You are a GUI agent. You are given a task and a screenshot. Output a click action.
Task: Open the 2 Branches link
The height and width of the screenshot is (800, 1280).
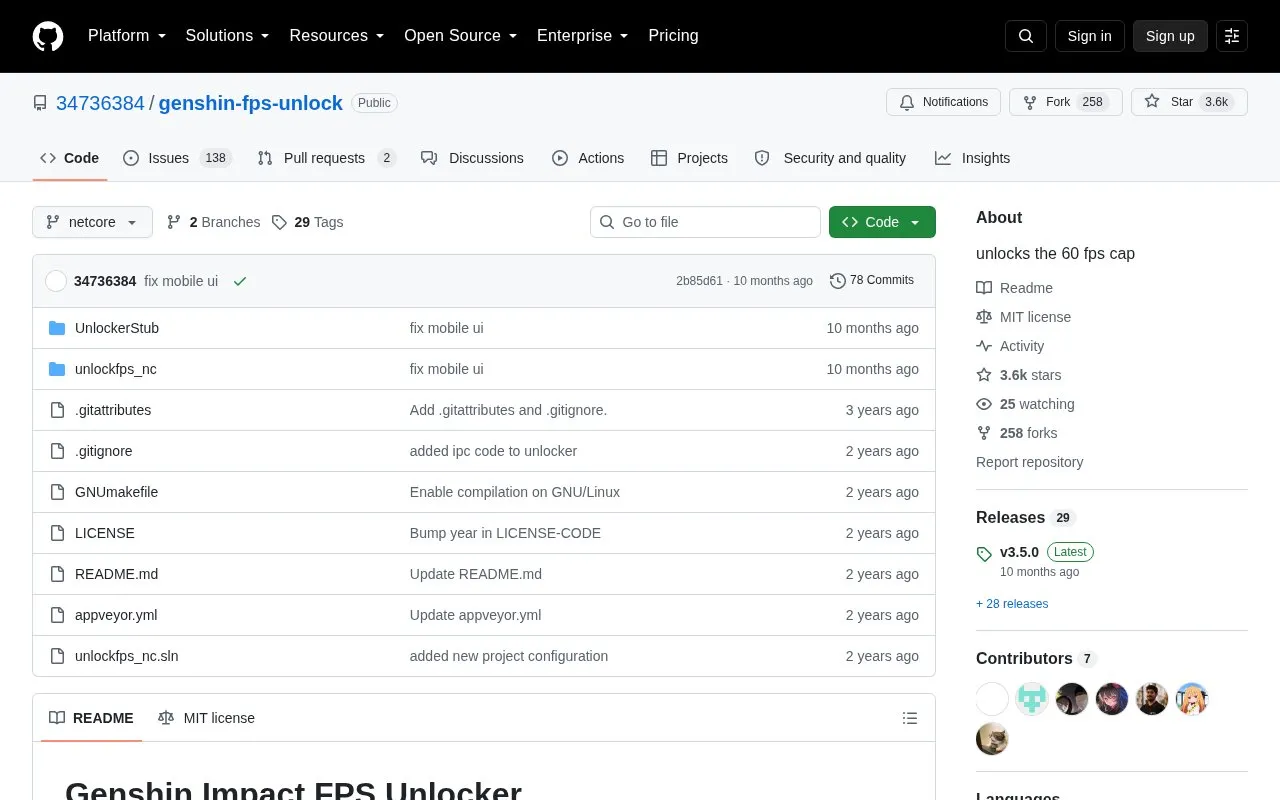(213, 222)
